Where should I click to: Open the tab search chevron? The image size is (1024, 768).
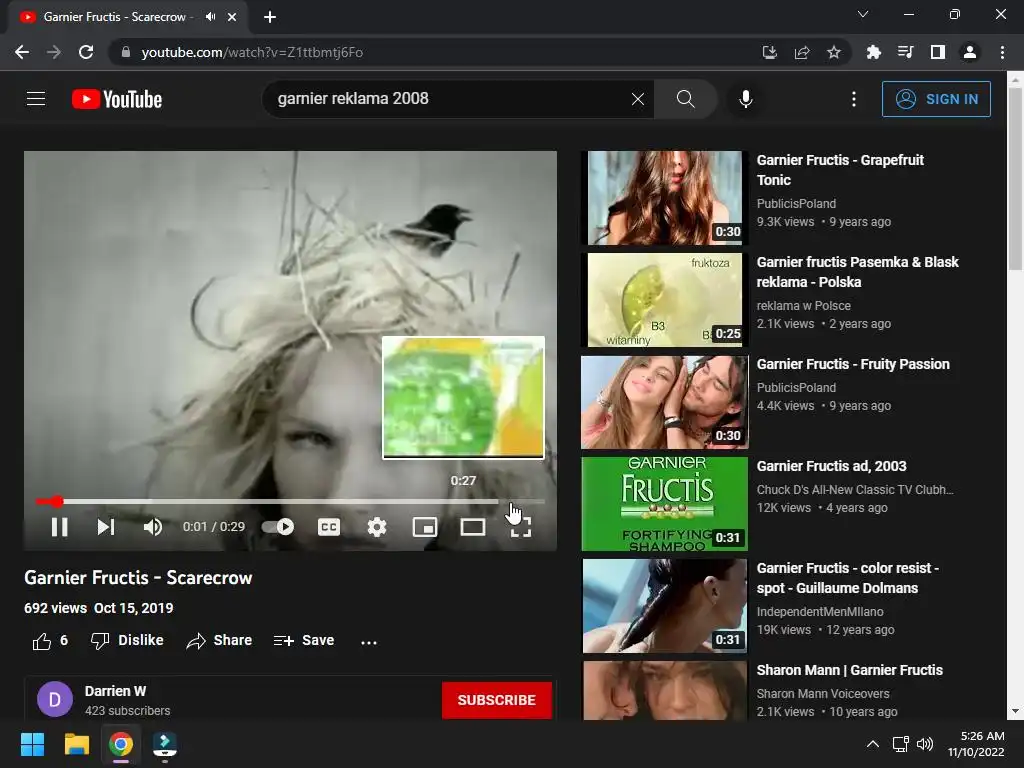[x=863, y=14]
